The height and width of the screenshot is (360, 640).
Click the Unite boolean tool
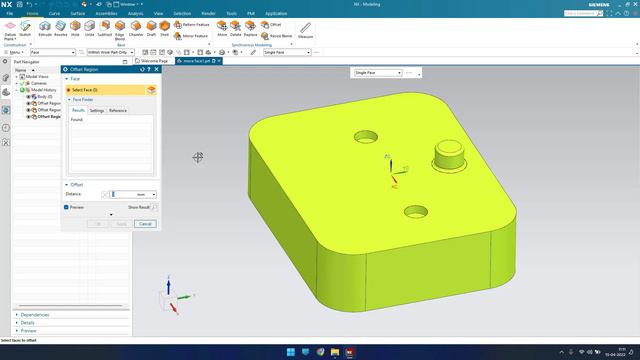[x=89, y=29]
